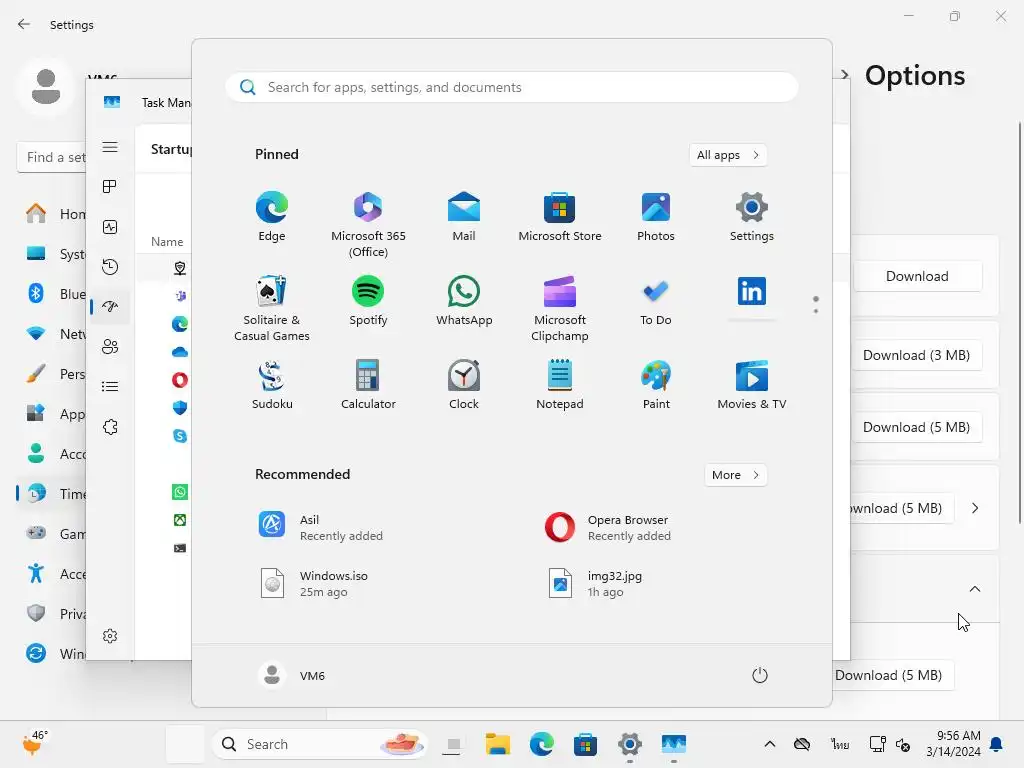
Task: Open Spotify pinned app
Action: 368,300
